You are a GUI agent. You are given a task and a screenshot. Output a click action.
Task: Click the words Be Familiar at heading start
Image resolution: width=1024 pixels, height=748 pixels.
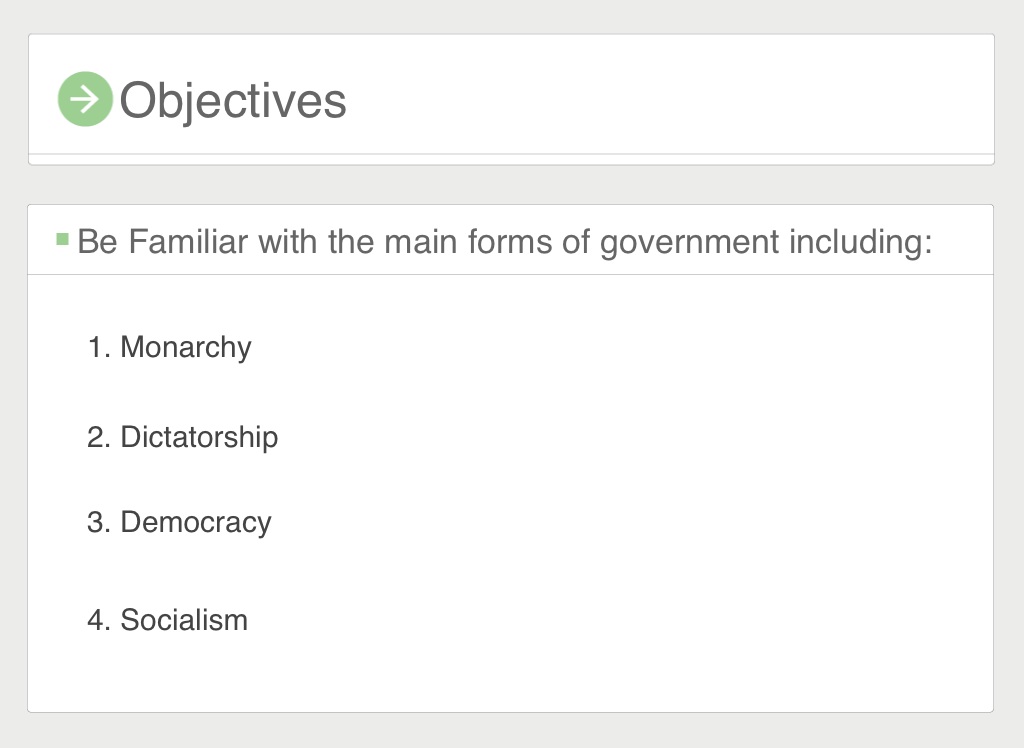(163, 241)
